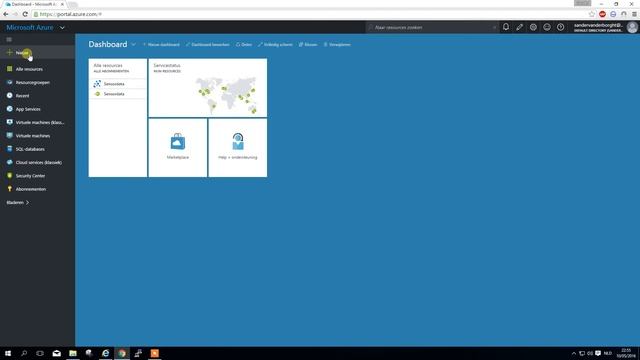Open portal settings gear icon
Screen dimensions: 640x360
click(x=533, y=27)
